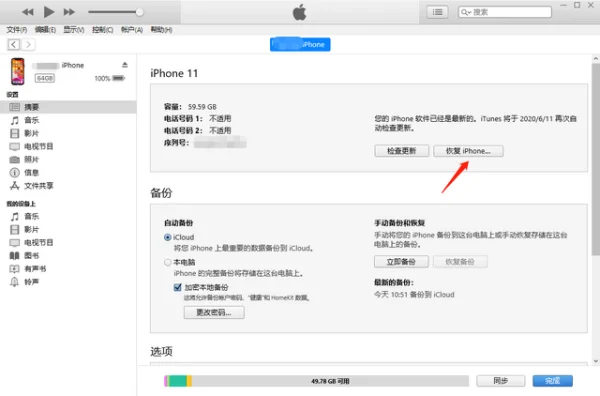Click the 59.59 GB capacity value
Image resolution: width=600 pixels, height=396 pixels.
coord(202,107)
